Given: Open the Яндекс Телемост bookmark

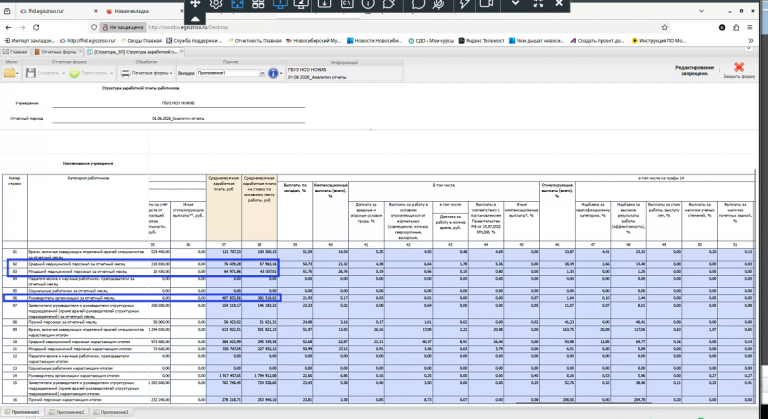Looking at the screenshot, I should click(x=481, y=41).
